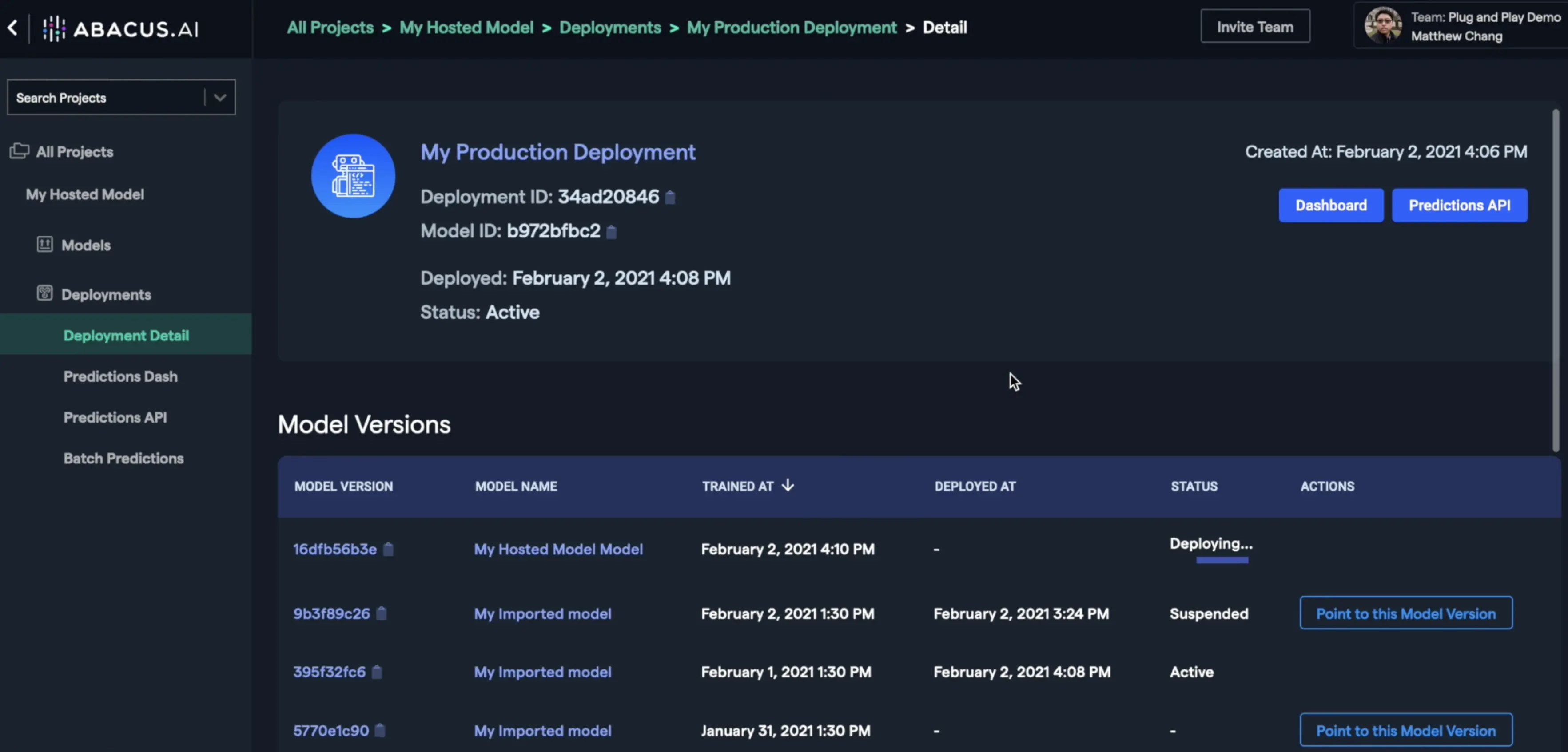Click the team name Plug and Play Demo

click(x=1504, y=17)
